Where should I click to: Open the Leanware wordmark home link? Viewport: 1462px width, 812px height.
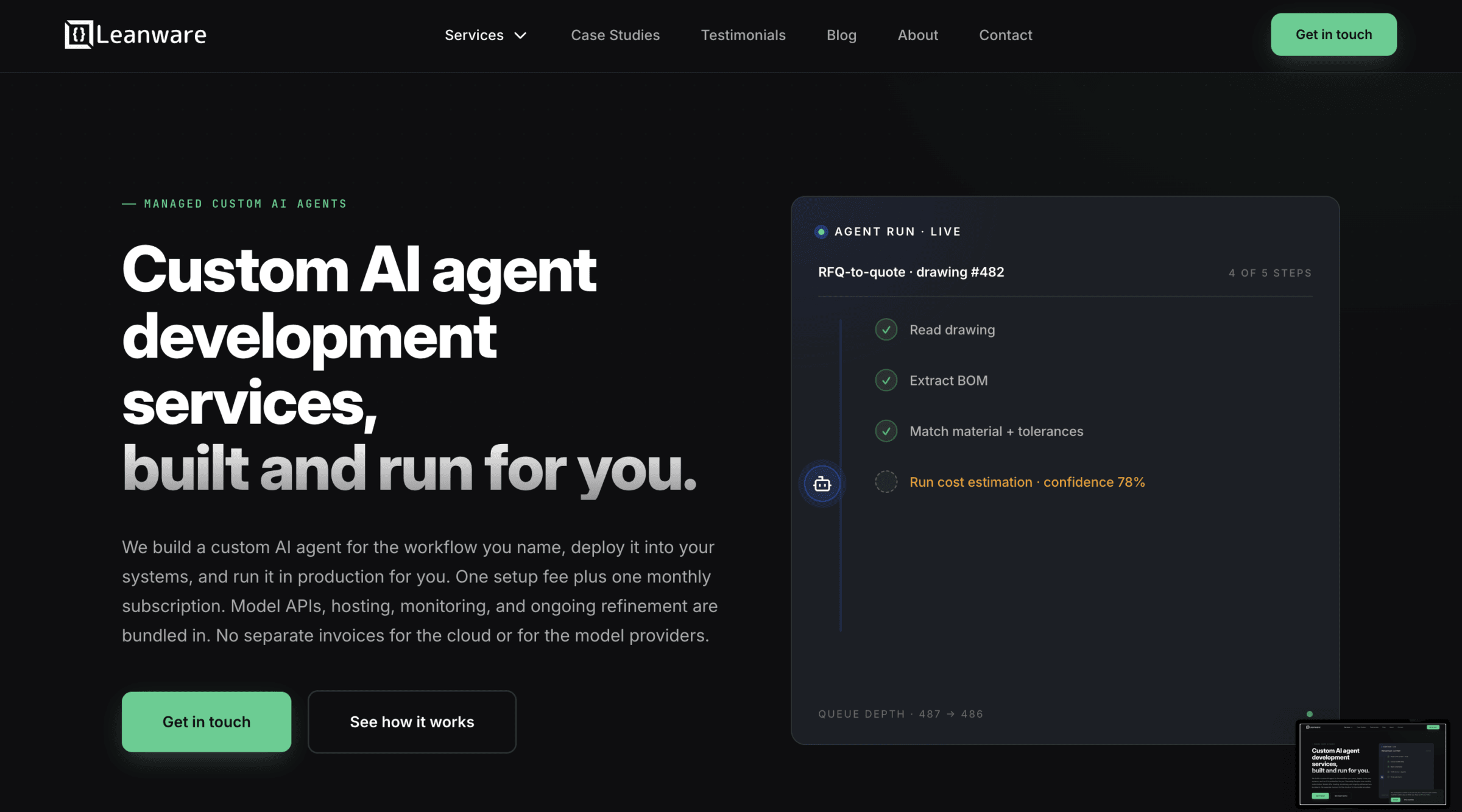[x=151, y=35]
